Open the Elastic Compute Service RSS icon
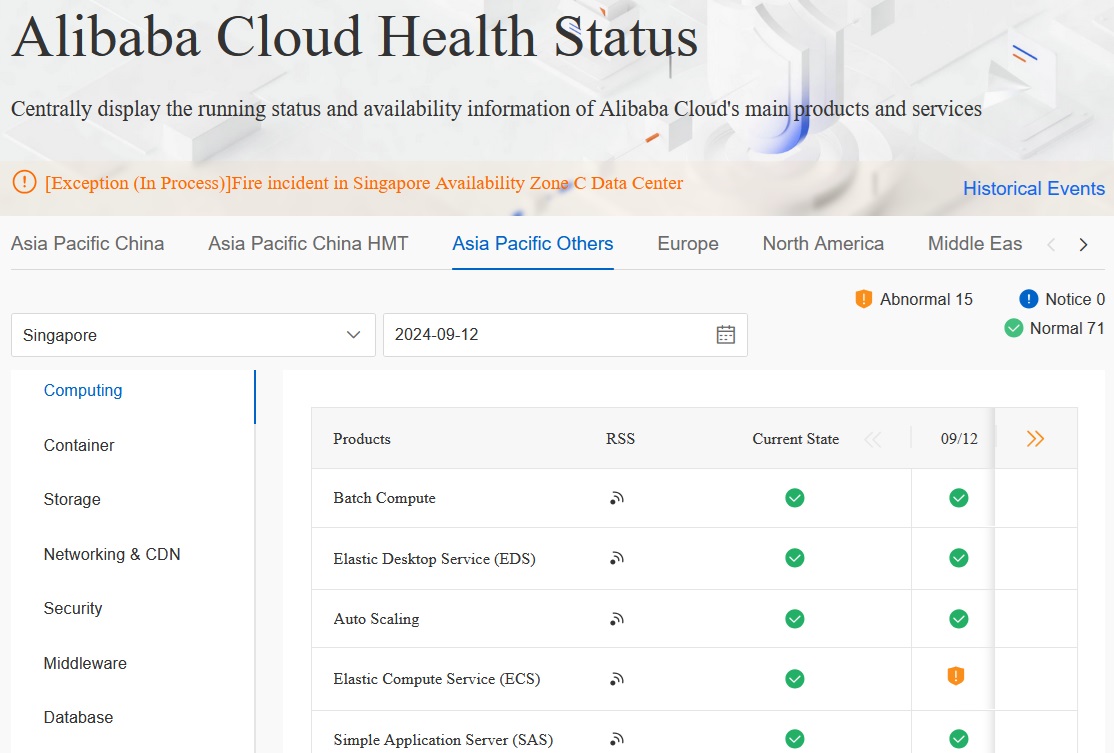Screen dimensions: 1114x753 point(617,679)
